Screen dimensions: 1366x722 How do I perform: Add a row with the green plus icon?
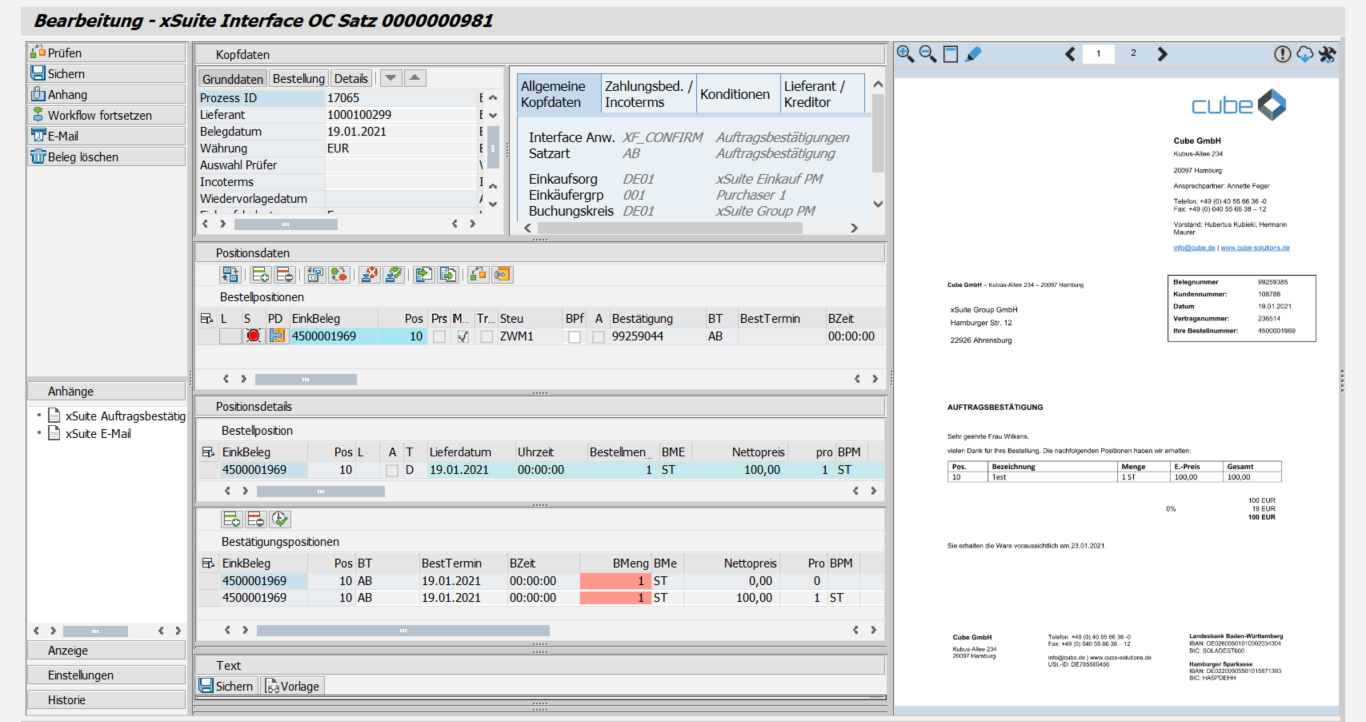[x=260, y=274]
